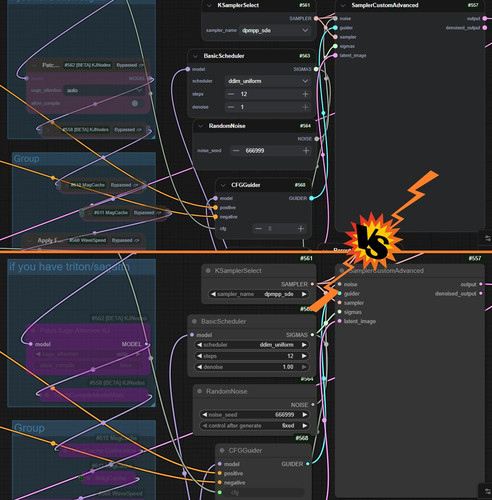Click the denoised_output socket on chevron-style SamplerCustomAdvanced
The image size is (492, 500).
(x=485, y=28)
